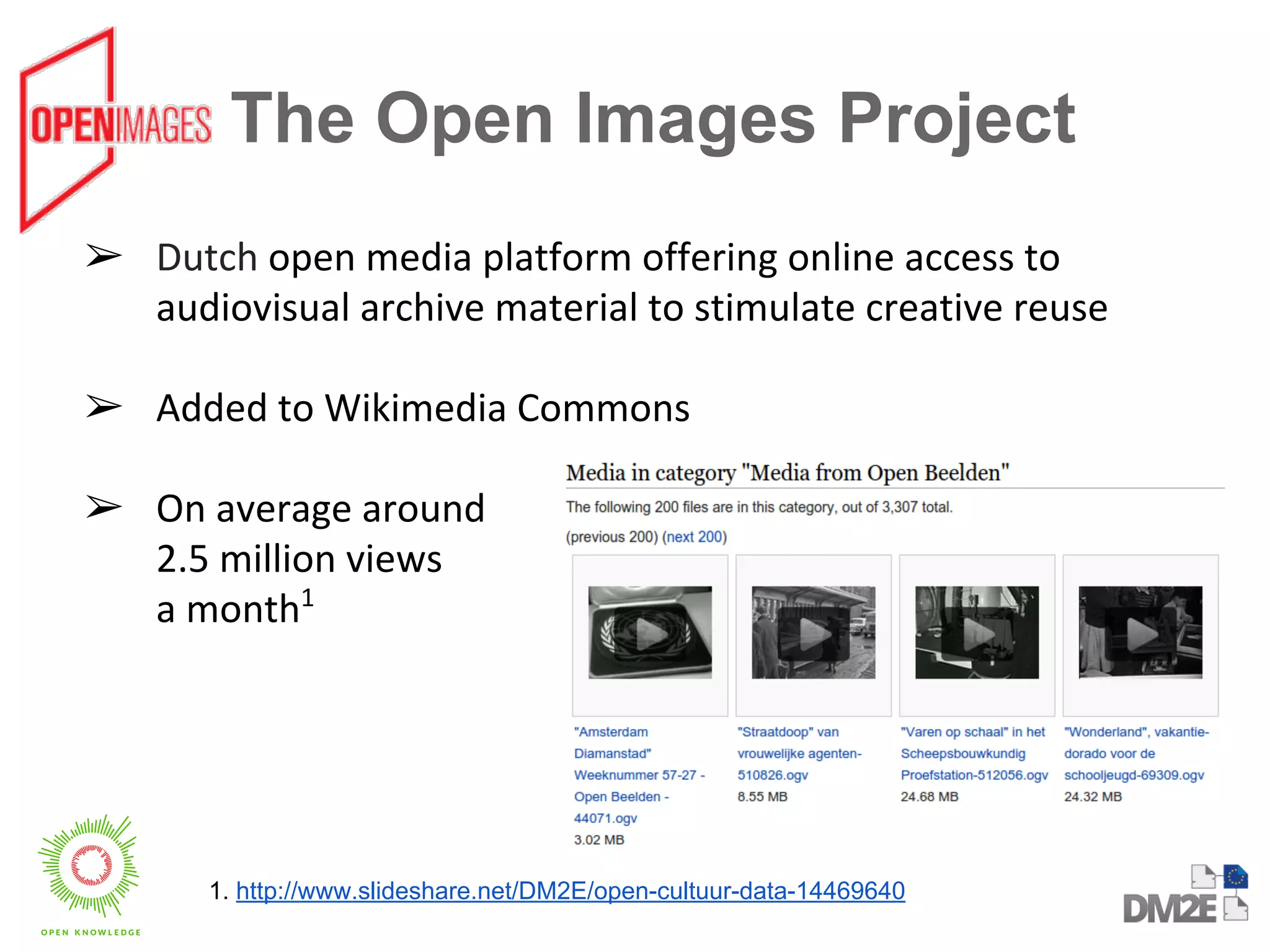
Task: Open the slideshare.net DM2E footnote link
Action: pos(570,891)
